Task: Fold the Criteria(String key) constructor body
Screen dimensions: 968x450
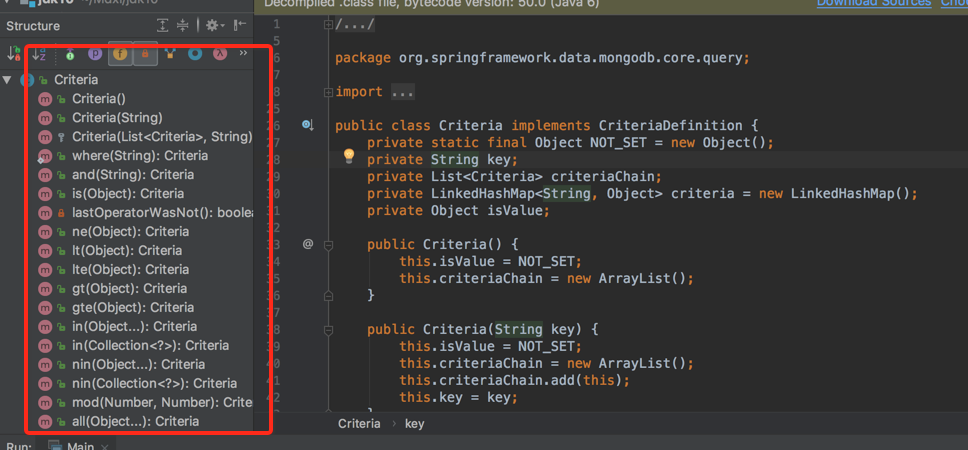Action: [x=328, y=329]
